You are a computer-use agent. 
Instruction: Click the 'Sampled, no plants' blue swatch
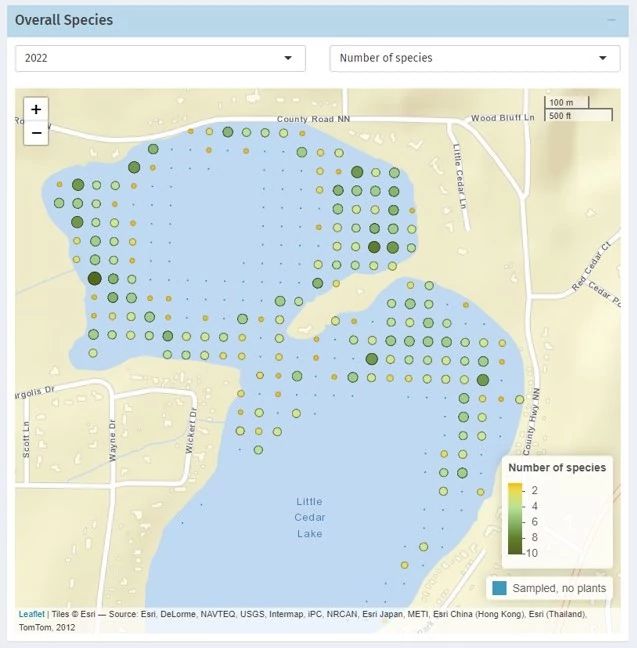tap(499, 588)
